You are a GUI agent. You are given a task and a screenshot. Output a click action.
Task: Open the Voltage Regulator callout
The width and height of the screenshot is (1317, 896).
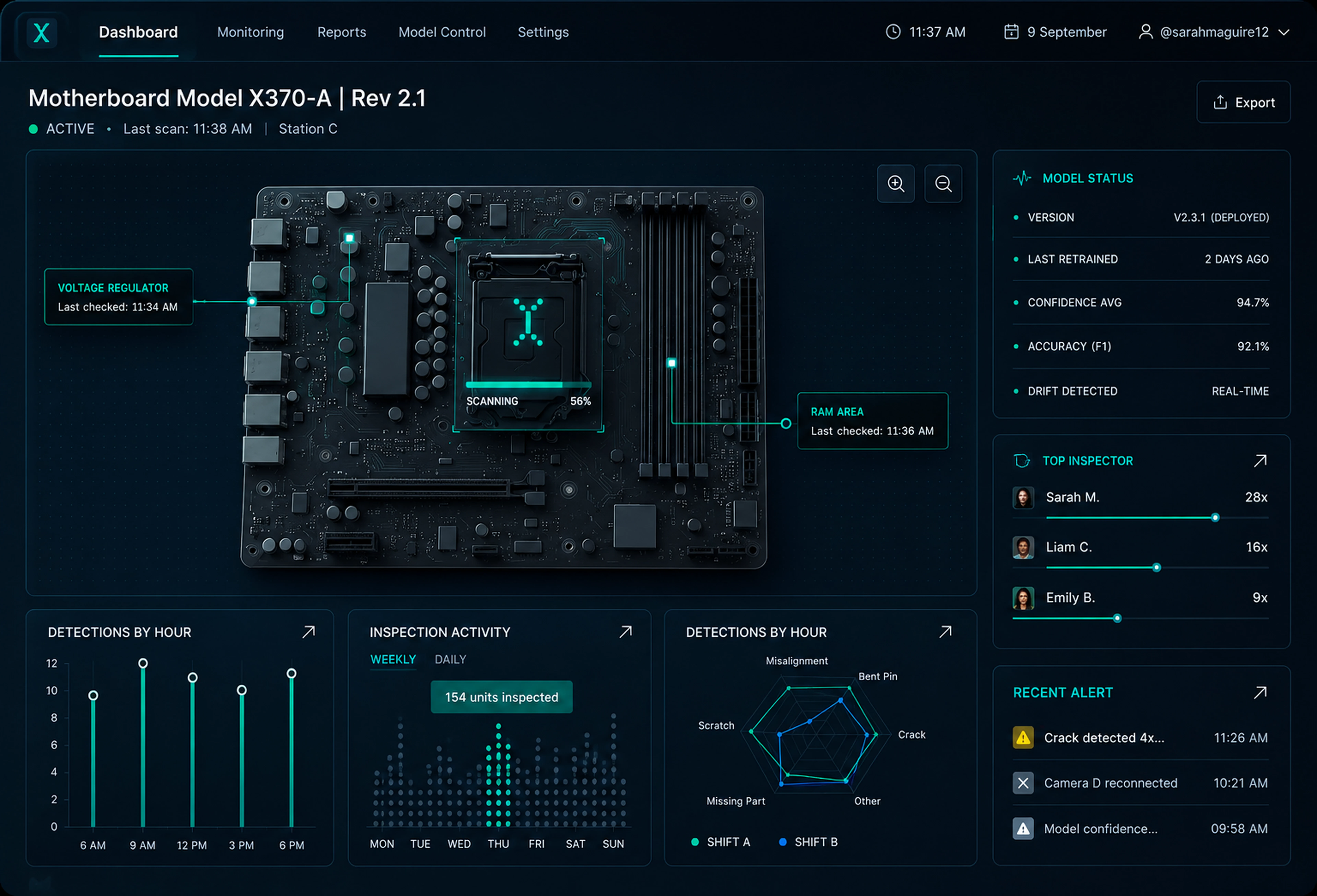[x=118, y=297]
